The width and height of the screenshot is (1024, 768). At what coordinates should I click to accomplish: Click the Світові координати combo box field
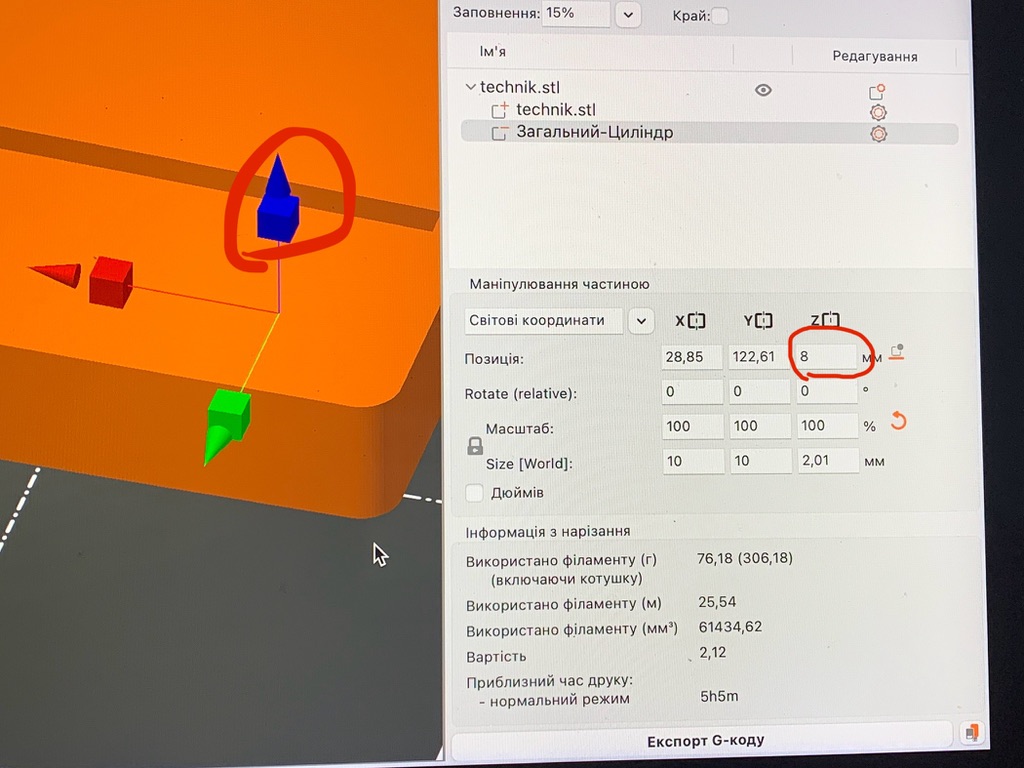point(544,321)
